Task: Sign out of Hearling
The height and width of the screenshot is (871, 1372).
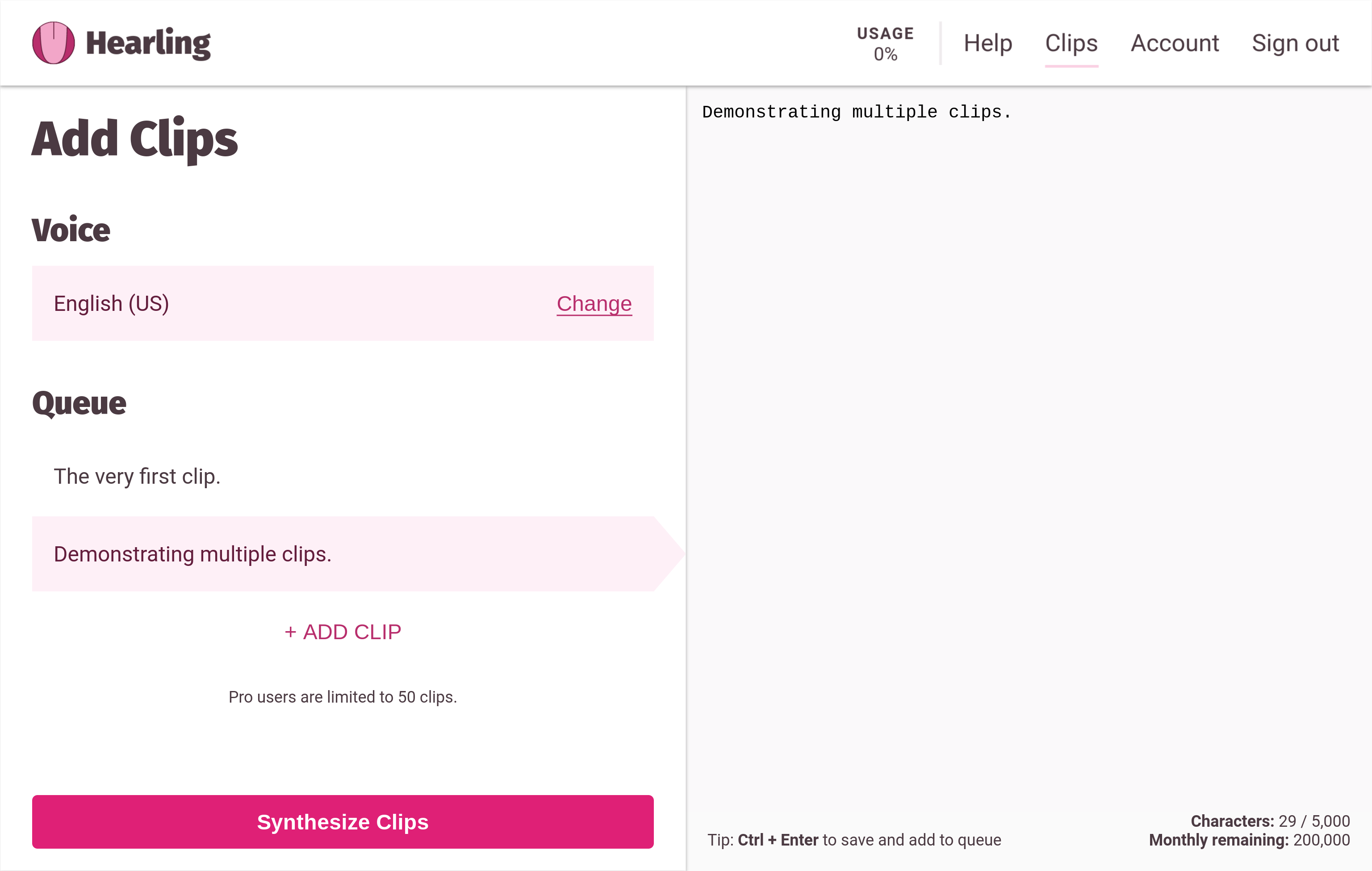Action: pyautogui.click(x=1294, y=43)
